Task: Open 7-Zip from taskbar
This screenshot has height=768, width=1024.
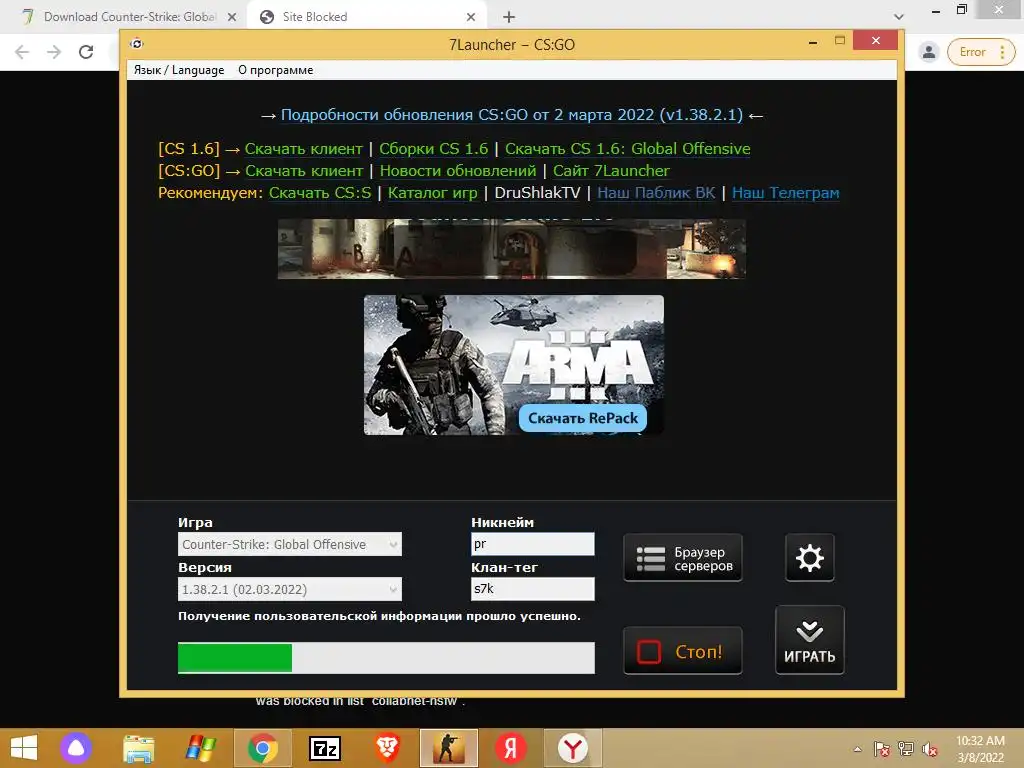Action: pos(325,748)
